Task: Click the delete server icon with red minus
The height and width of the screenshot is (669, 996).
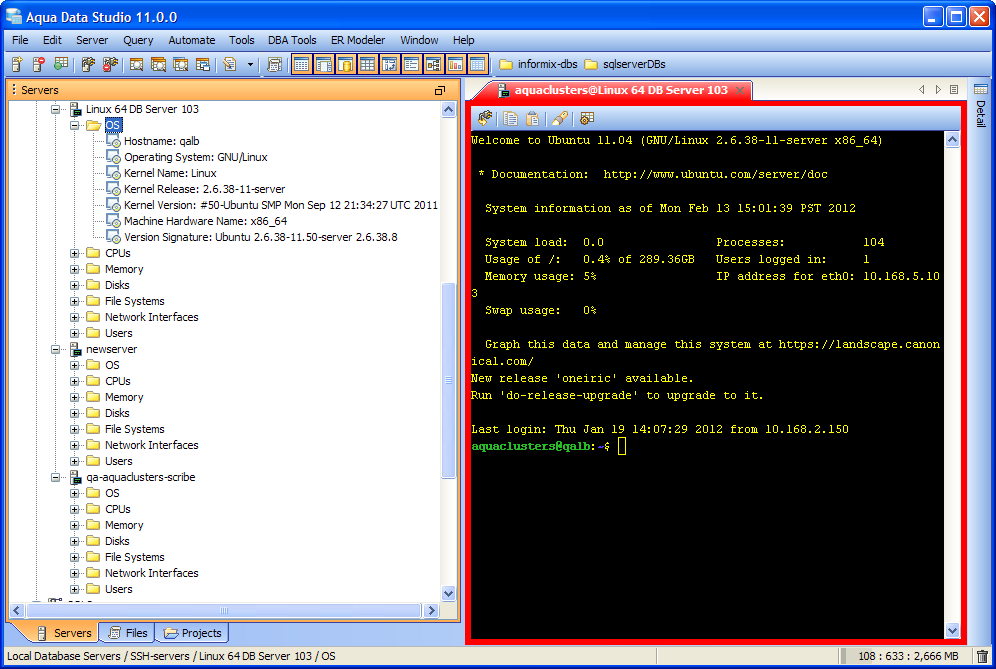Action: pyautogui.click(x=39, y=64)
